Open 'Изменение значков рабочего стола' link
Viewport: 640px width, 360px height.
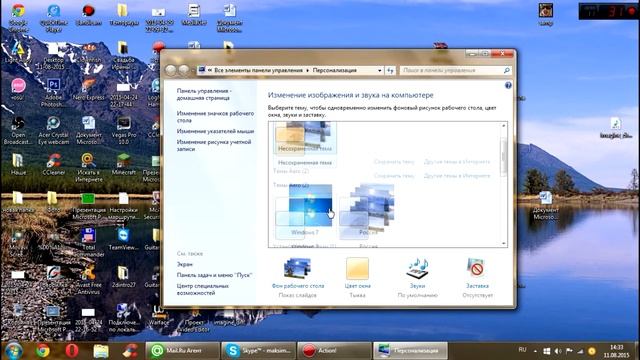click(x=215, y=117)
